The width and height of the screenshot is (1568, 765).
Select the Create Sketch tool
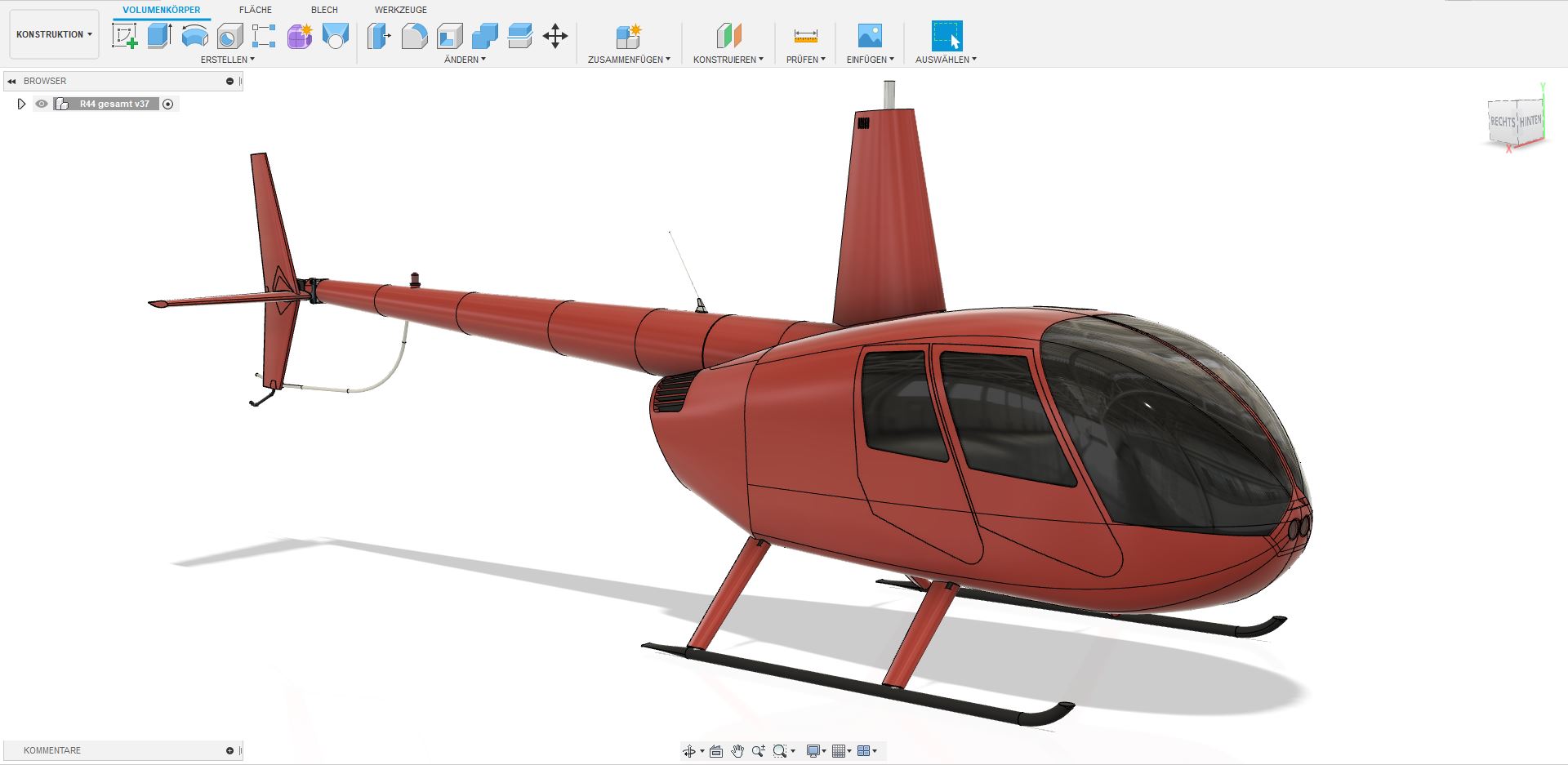125,36
